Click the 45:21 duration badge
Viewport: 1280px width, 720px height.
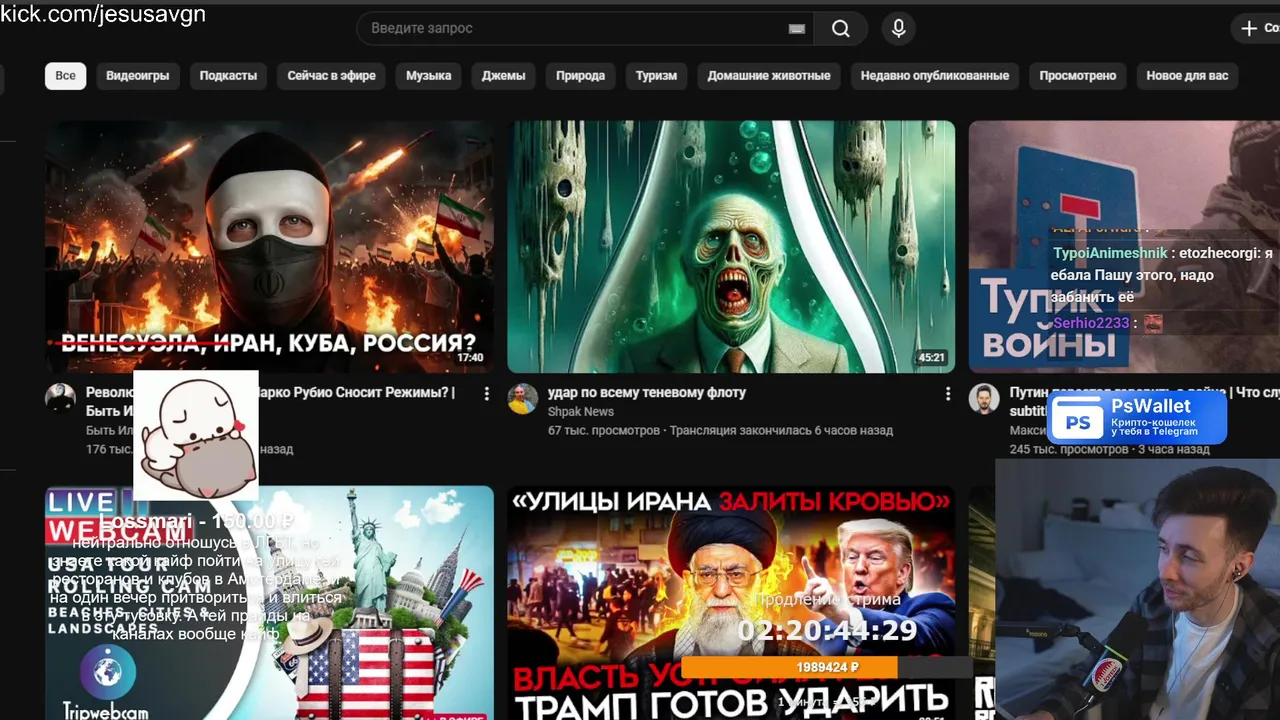click(931, 357)
